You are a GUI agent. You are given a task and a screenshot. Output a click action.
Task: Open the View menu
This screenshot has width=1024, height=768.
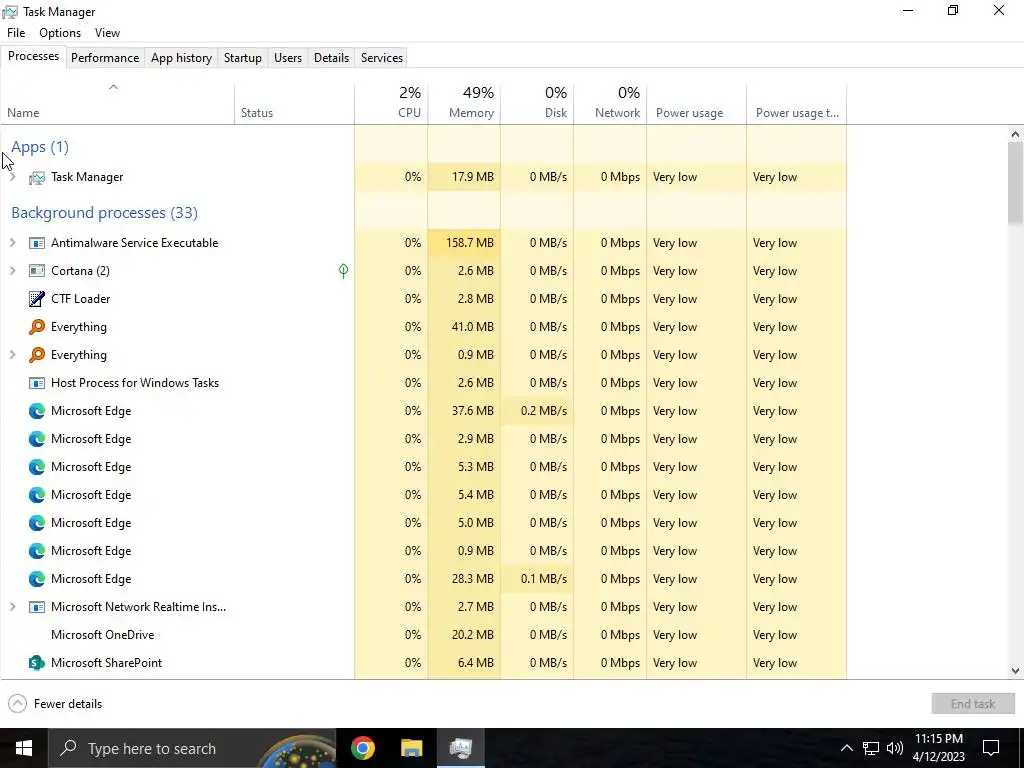click(107, 33)
